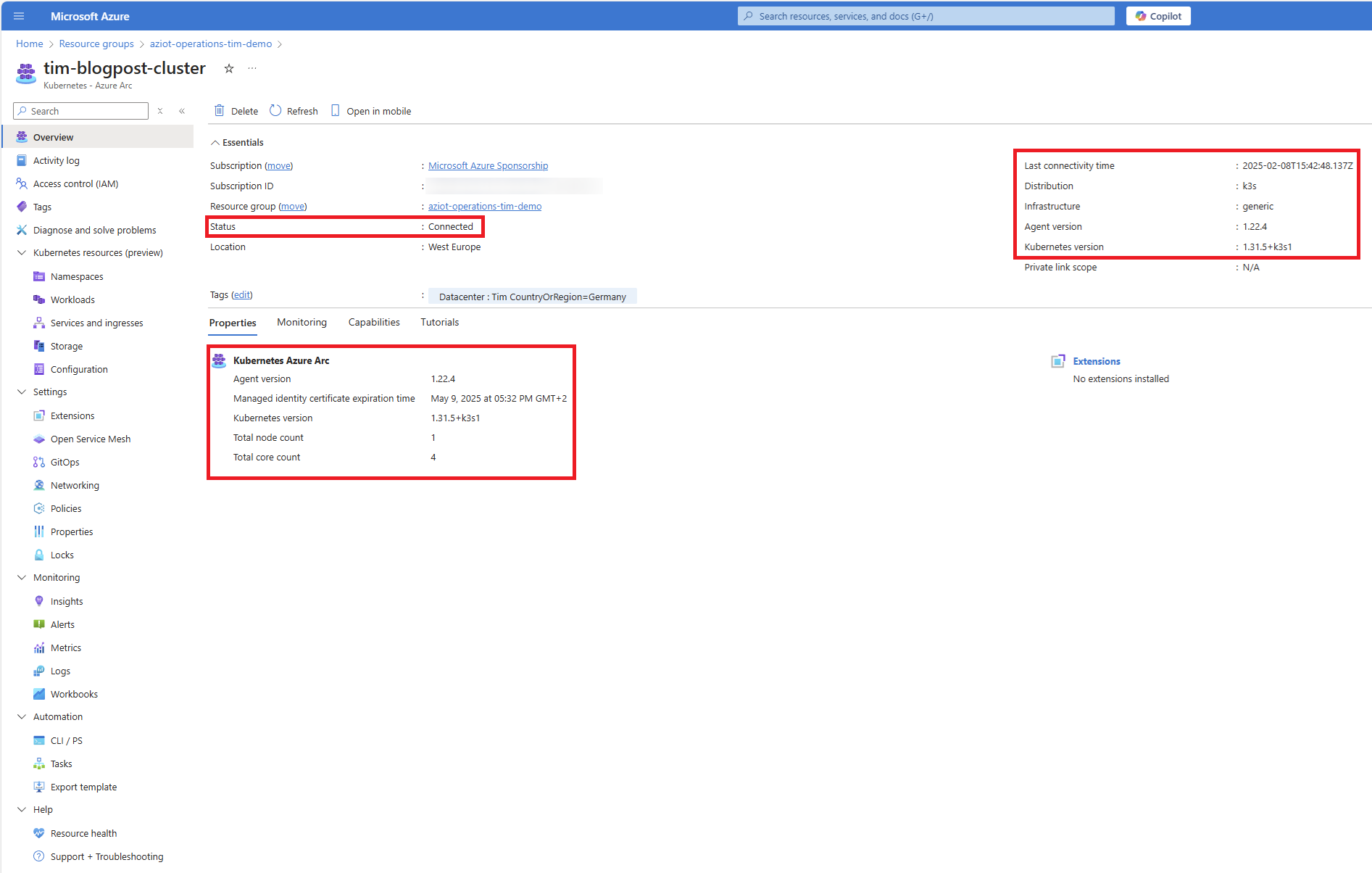Image resolution: width=1372 pixels, height=873 pixels.
Task: Collapse the Automation menu group
Action: 22,716
